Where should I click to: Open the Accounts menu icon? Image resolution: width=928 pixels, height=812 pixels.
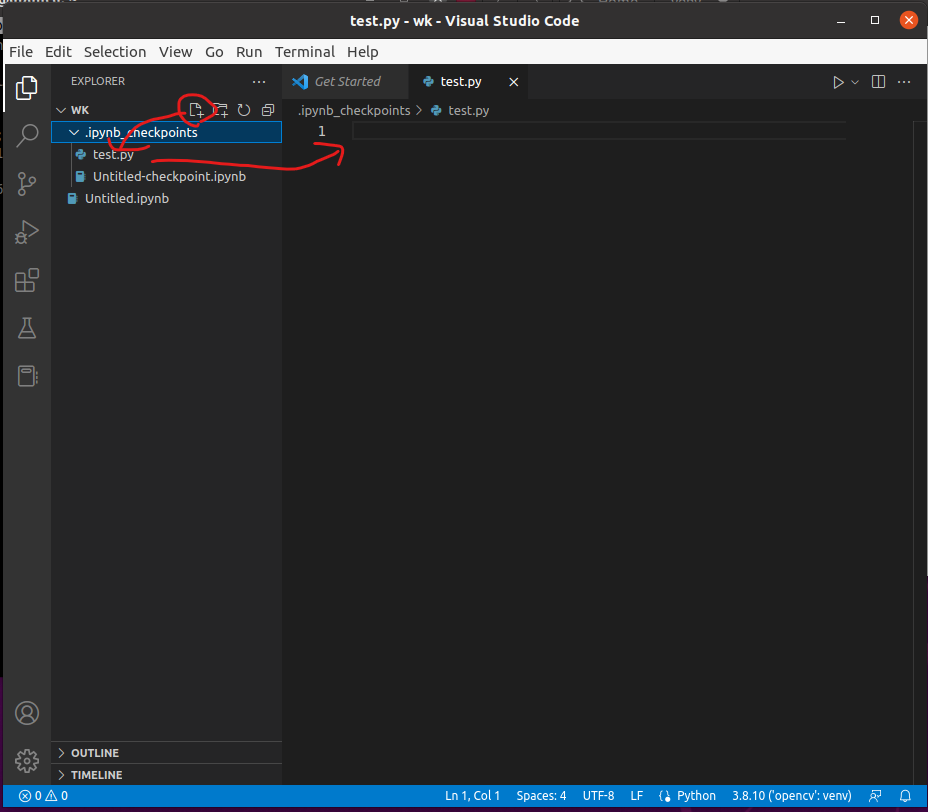click(27, 713)
